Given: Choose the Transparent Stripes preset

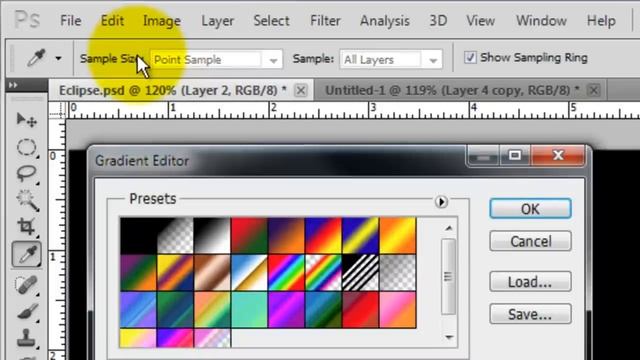Looking at the screenshot, I should click(x=361, y=273).
